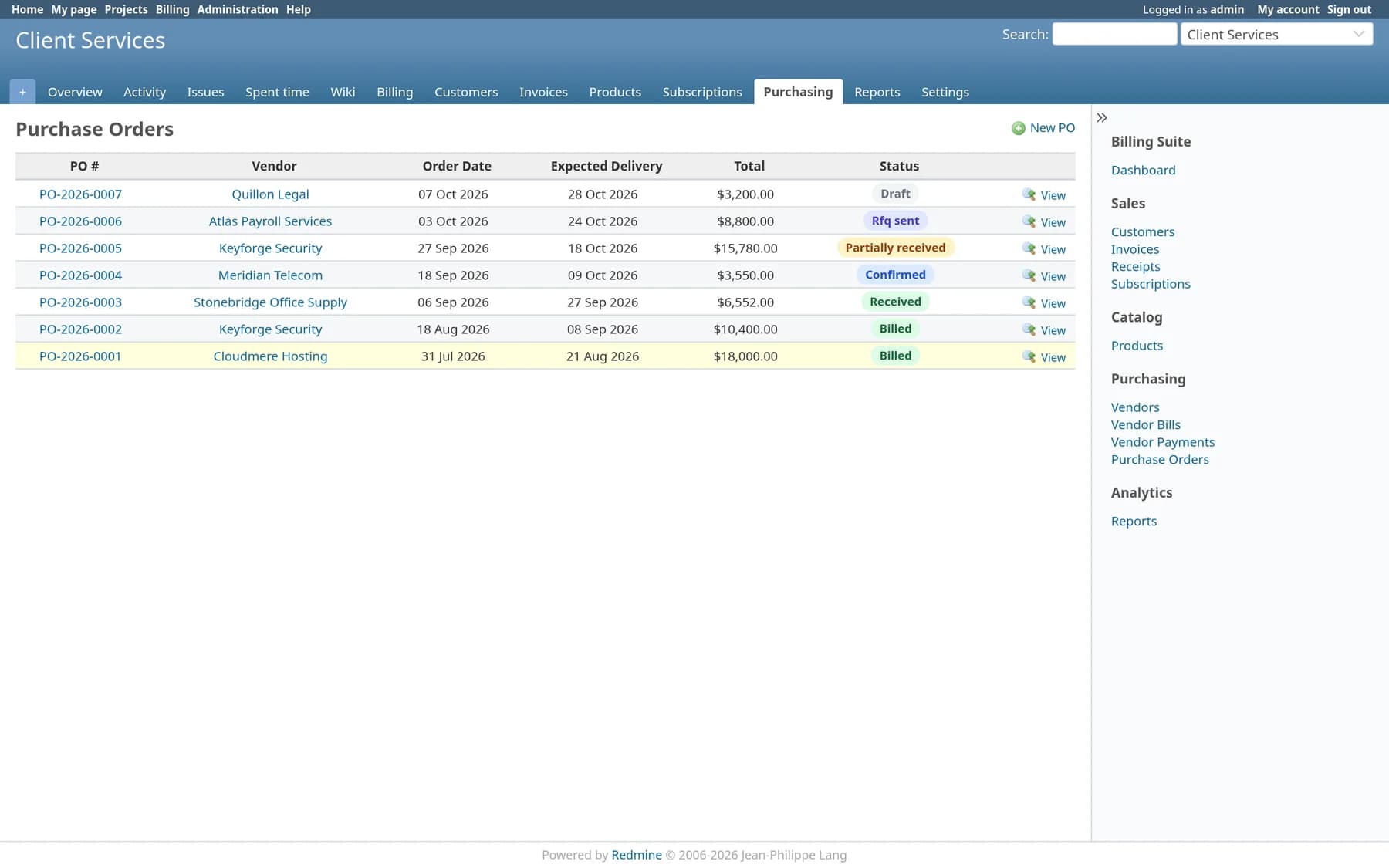The image size is (1389, 868).
Task: Click the Sign out link
Action: coord(1349,9)
